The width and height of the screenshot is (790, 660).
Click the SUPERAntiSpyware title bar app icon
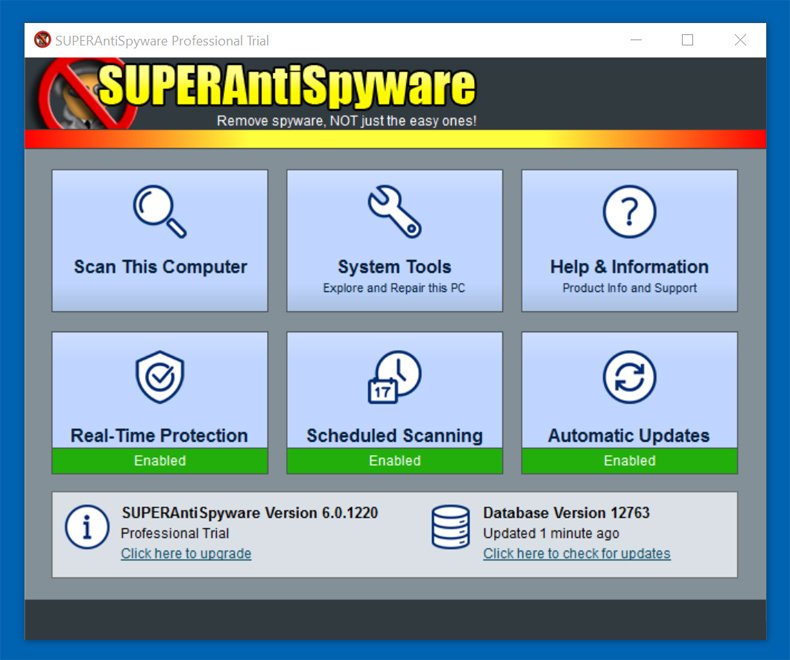[x=42, y=40]
